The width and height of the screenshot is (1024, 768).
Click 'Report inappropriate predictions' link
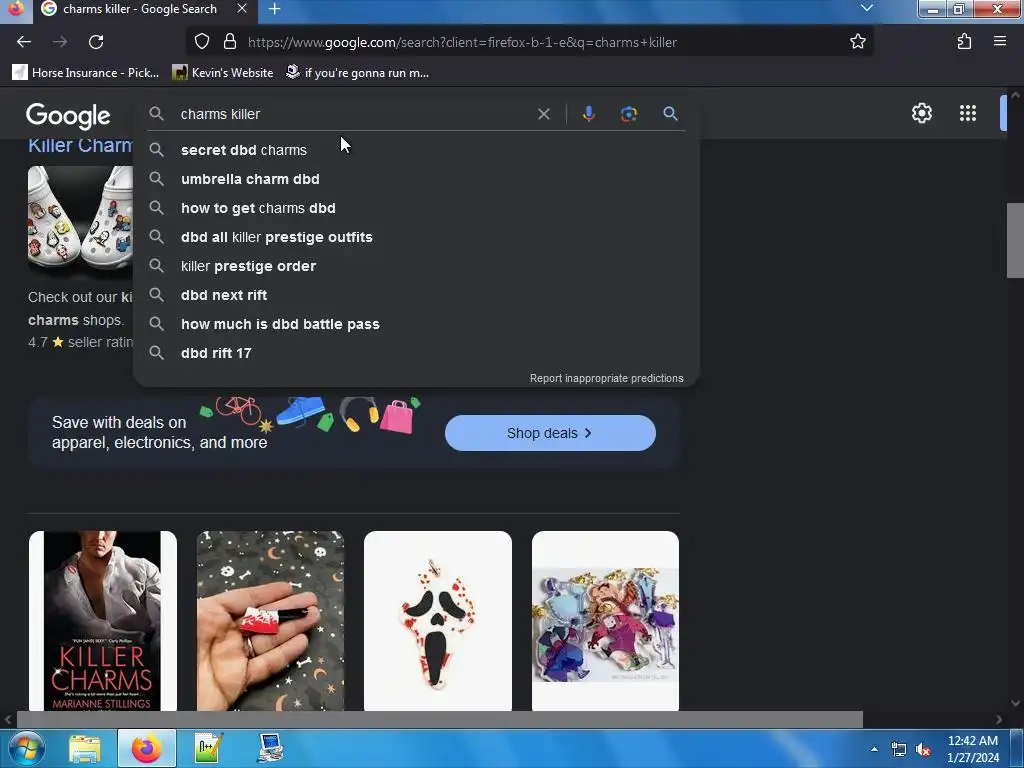point(606,378)
